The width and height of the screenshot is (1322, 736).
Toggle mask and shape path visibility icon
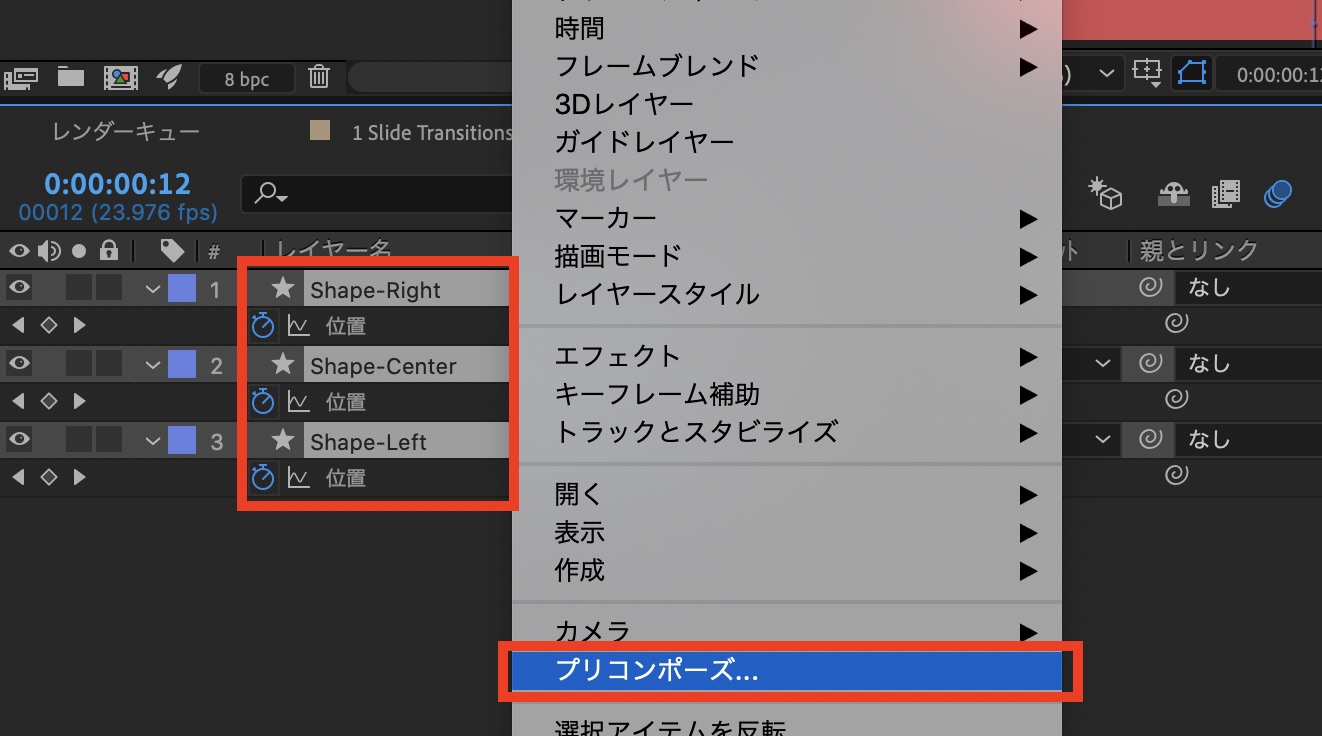click(x=1193, y=72)
